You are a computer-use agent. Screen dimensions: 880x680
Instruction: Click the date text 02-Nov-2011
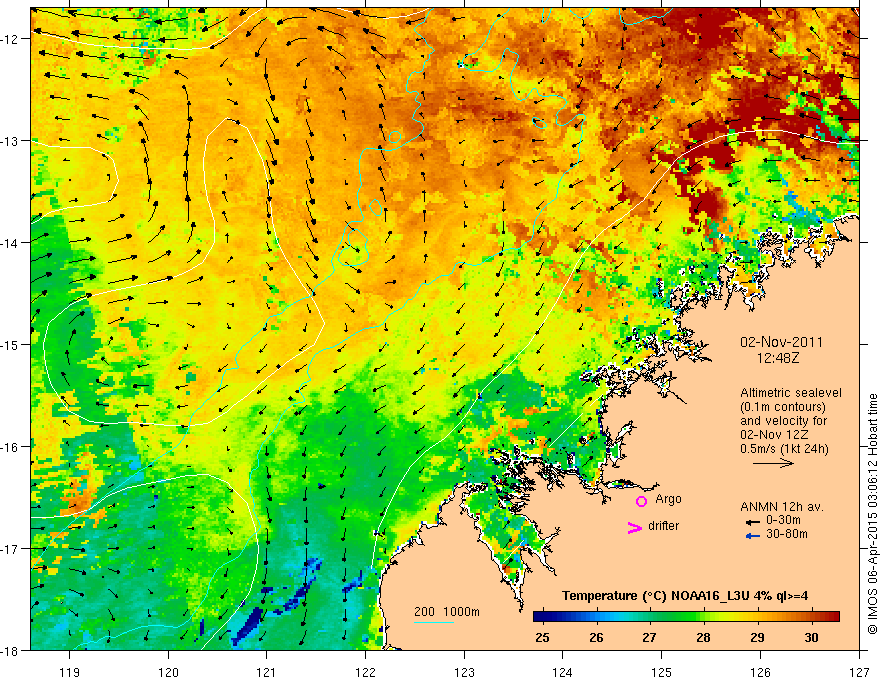point(781,342)
